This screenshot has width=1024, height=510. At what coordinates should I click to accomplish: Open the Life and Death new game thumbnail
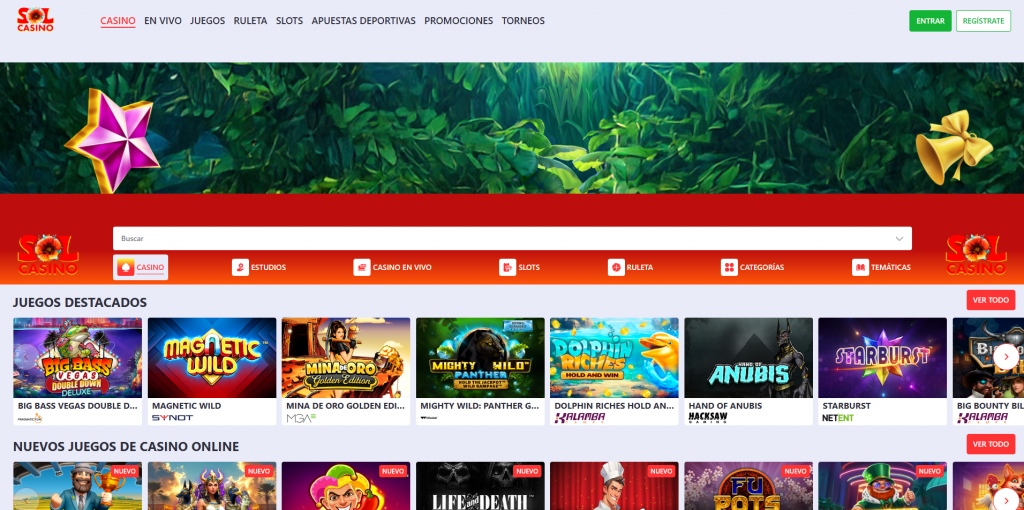tap(480, 486)
